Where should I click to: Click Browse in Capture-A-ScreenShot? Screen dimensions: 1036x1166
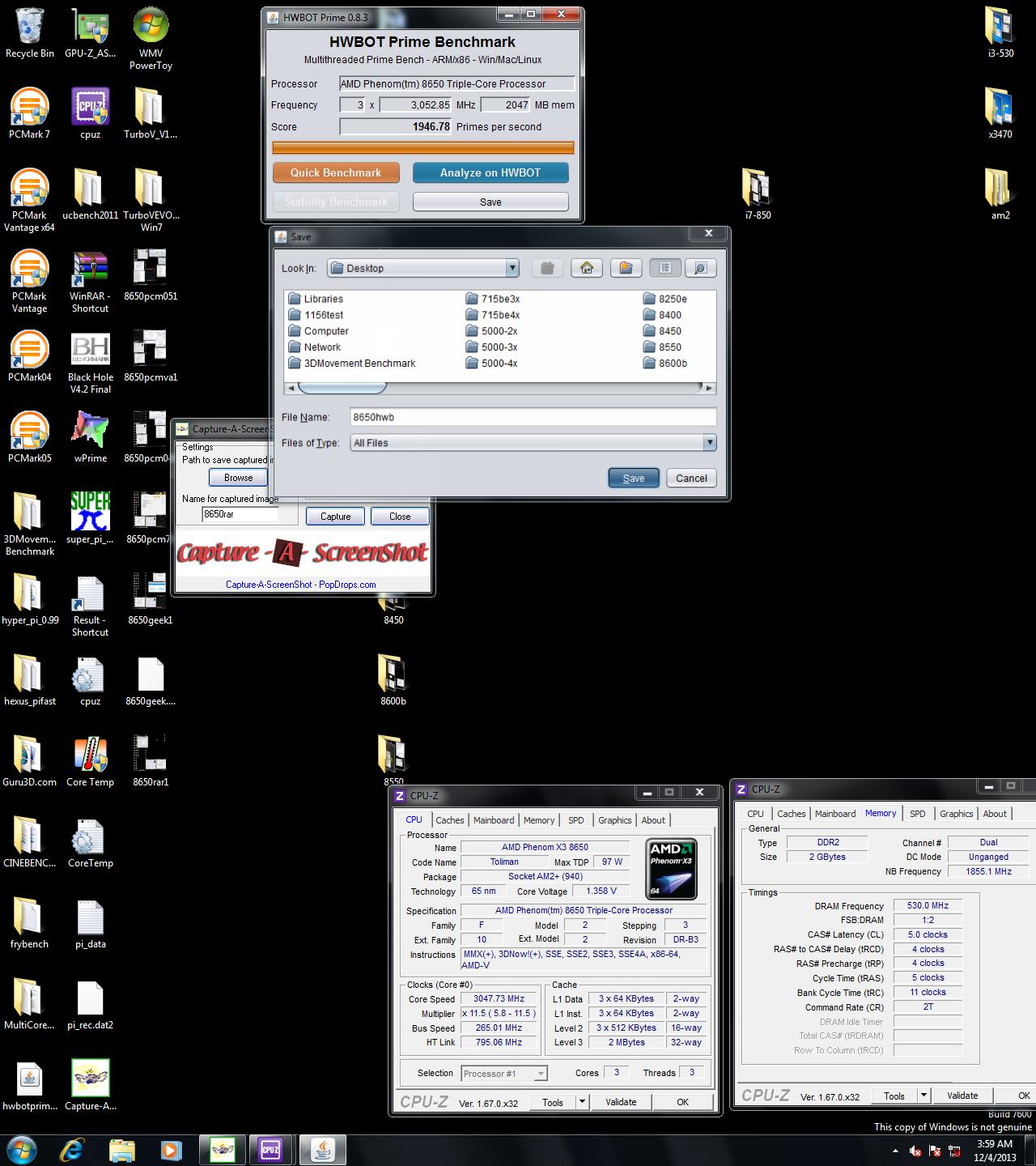pyautogui.click(x=239, y=478)
